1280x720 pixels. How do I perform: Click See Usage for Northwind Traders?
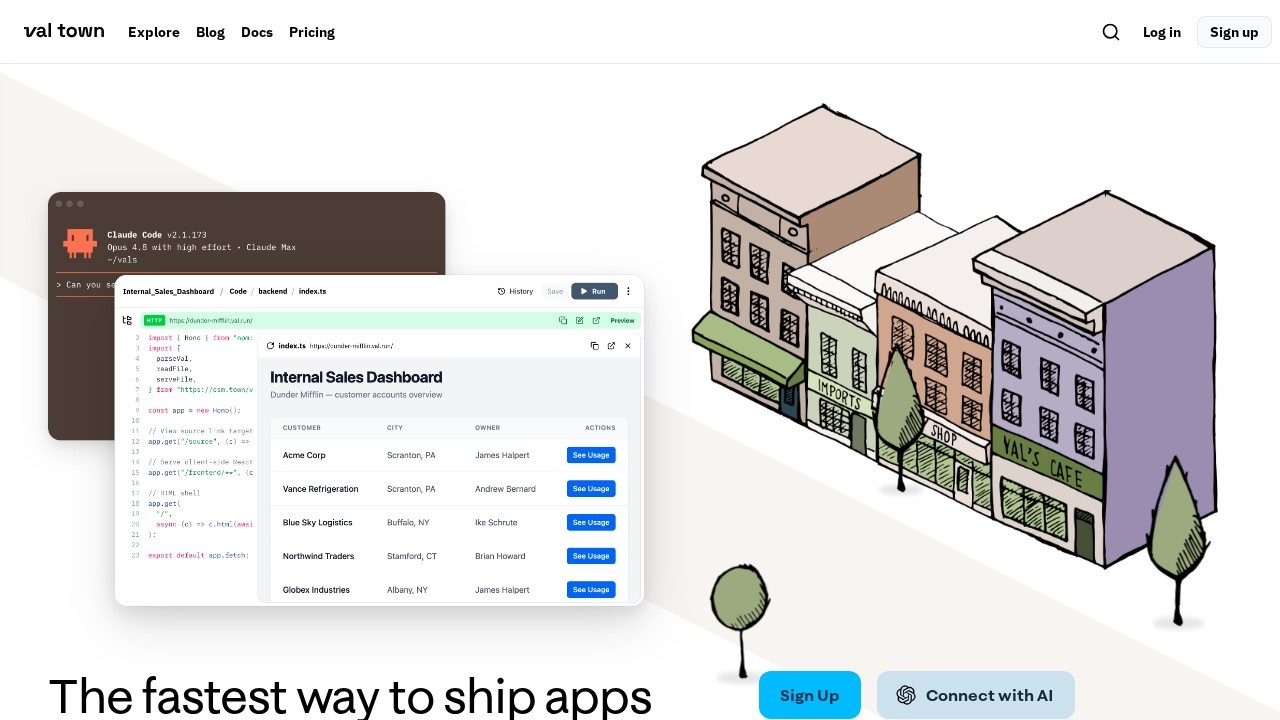[591, 556]
